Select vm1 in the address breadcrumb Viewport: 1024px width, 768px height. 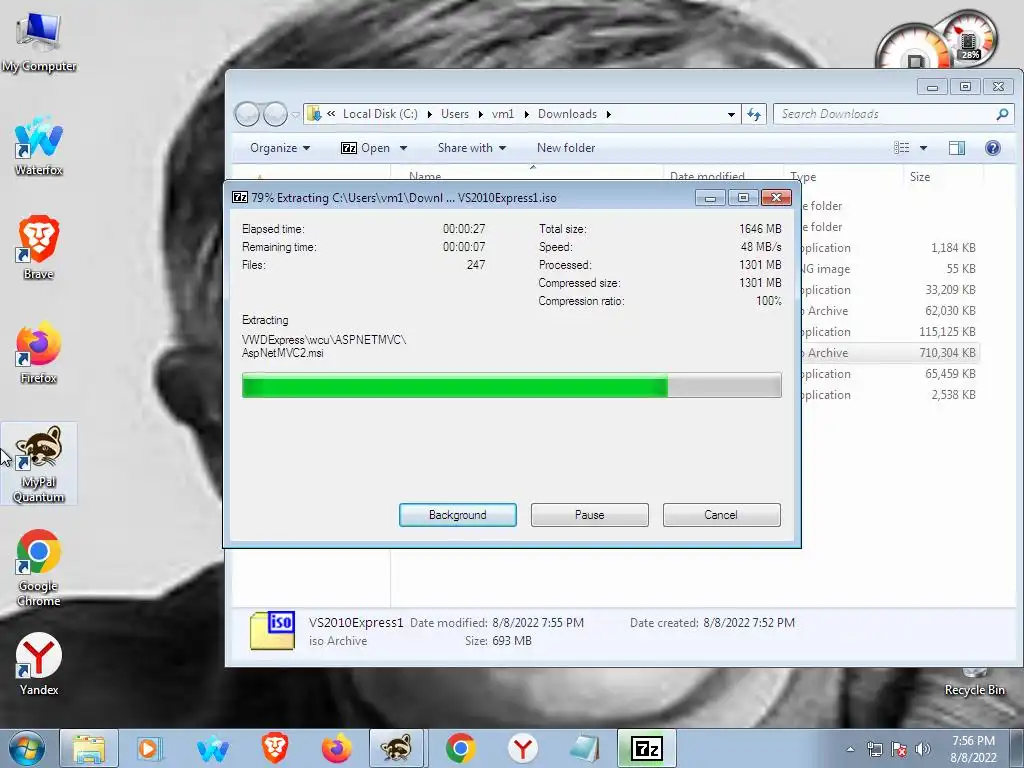(503, 114)
